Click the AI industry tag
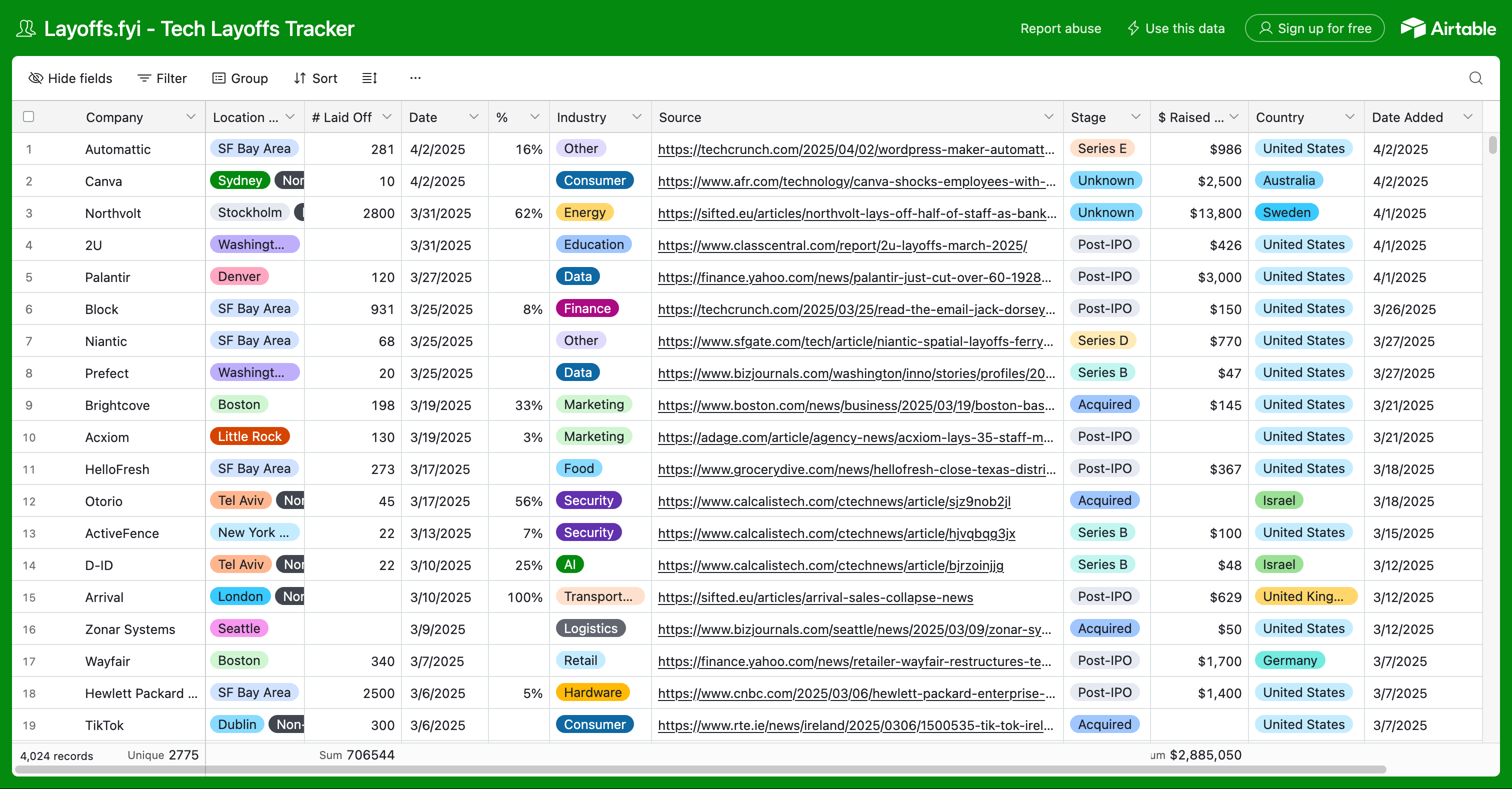This screenshot has height=789, width=1512. point(569,564)
